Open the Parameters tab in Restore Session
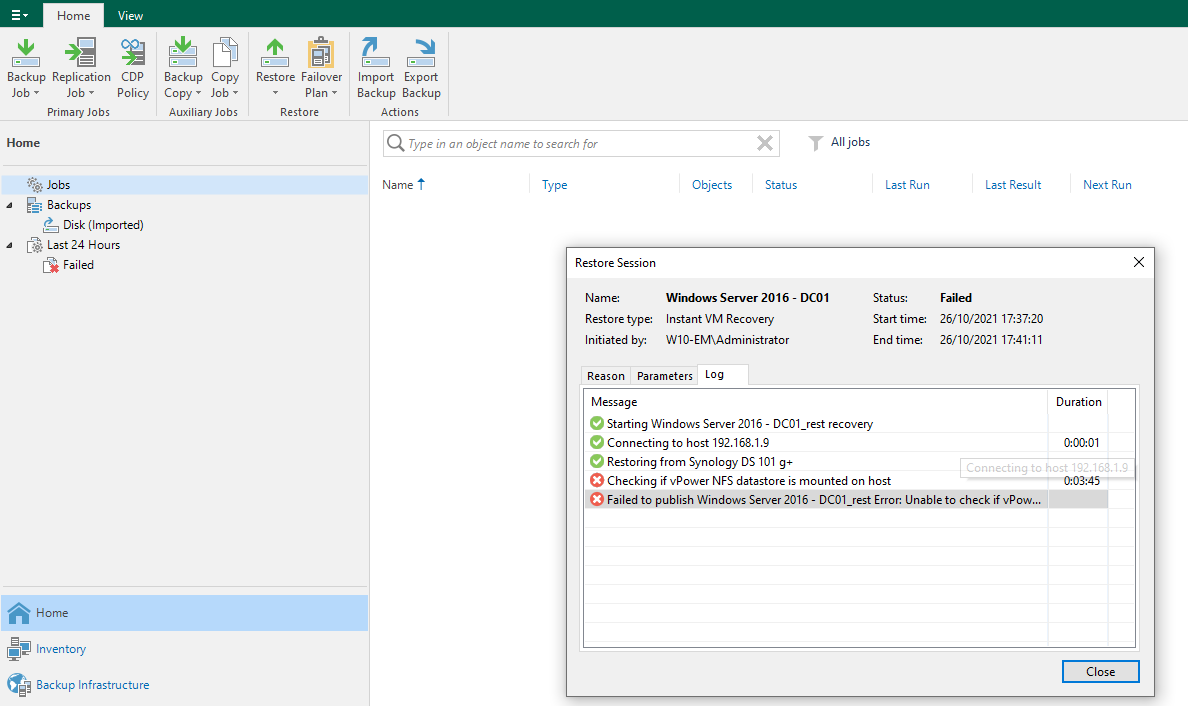Viewport: 1188px width, 706px height. [x=664, y=376]
